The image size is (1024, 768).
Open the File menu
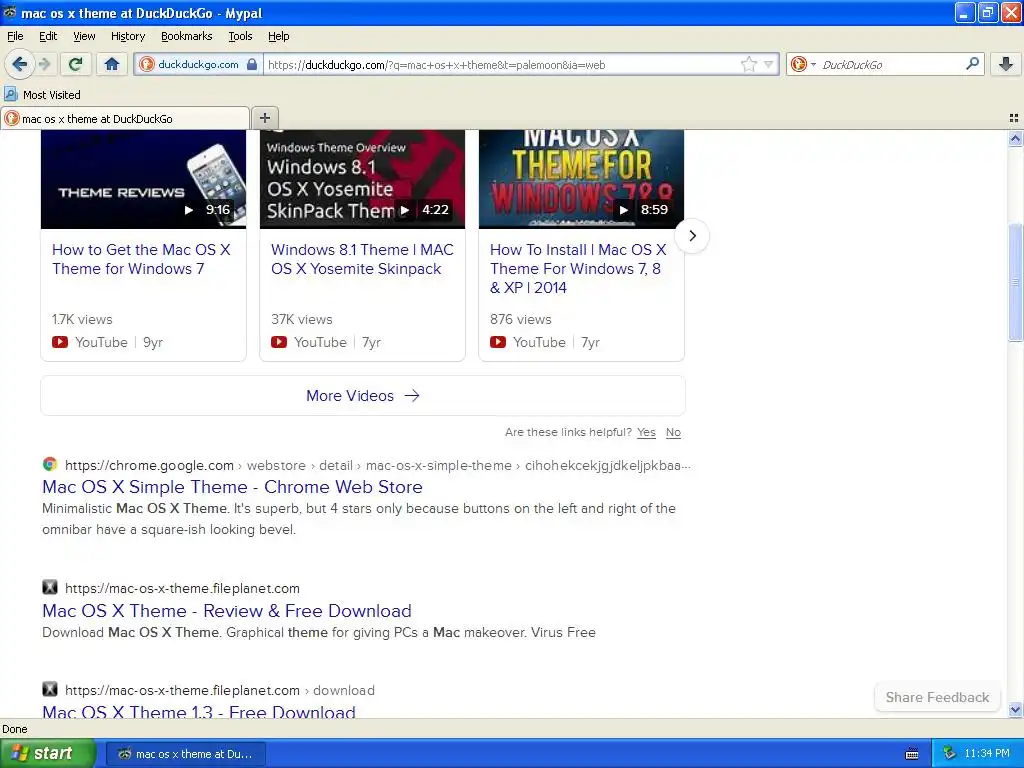click(x=15, y=36)
